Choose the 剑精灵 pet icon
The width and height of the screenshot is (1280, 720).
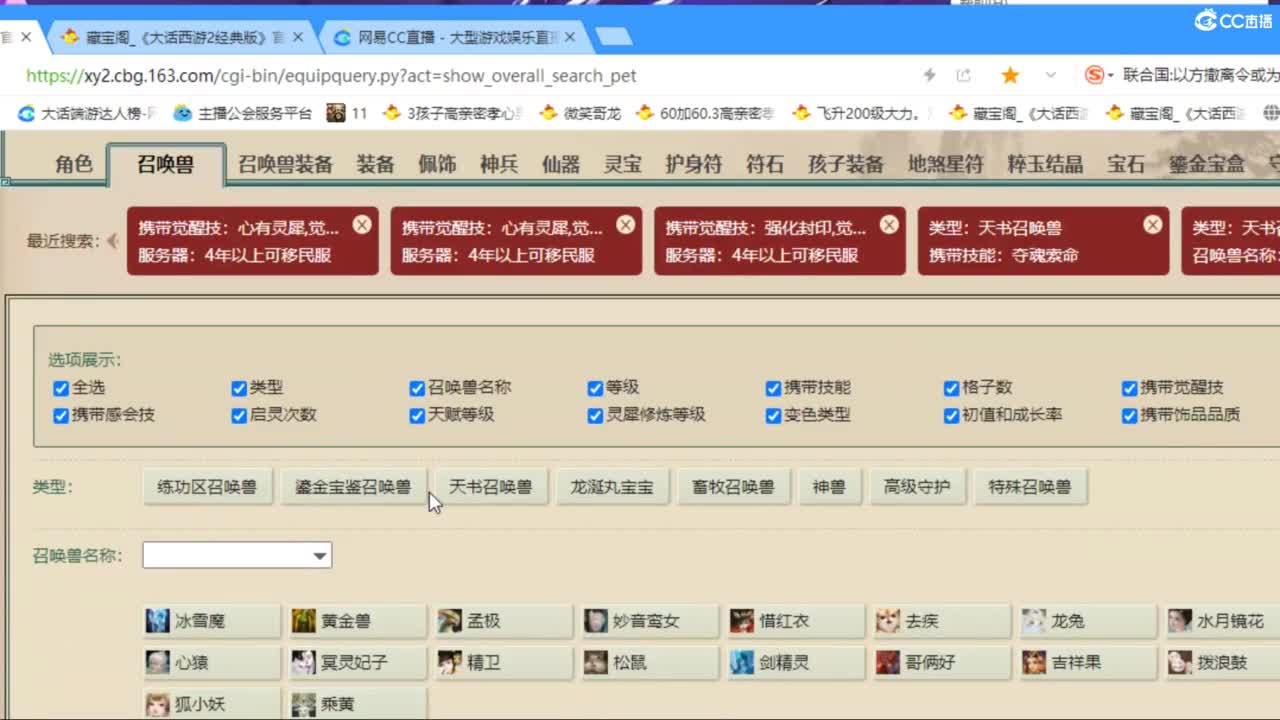click(x=741, y=662)
